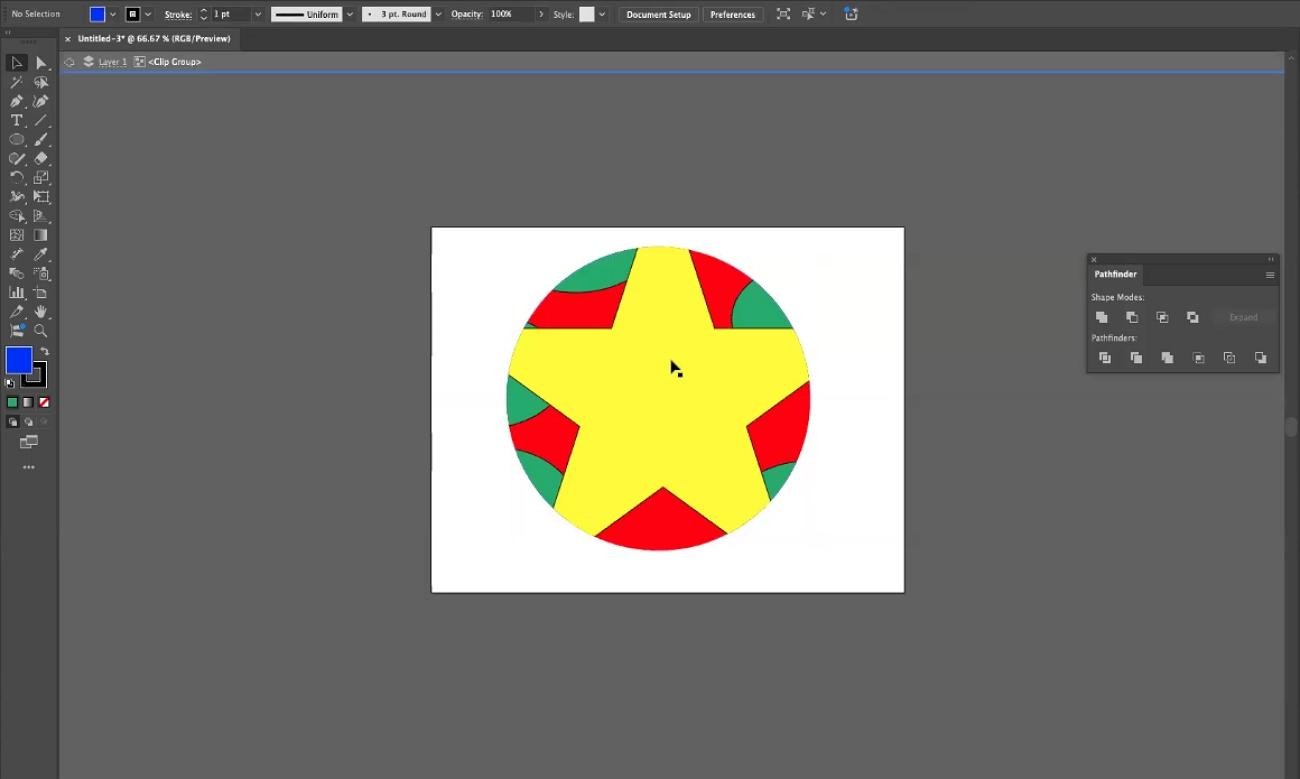
Task: Open Document Setup
Action: pyautogui.click(x=659, y=14)
